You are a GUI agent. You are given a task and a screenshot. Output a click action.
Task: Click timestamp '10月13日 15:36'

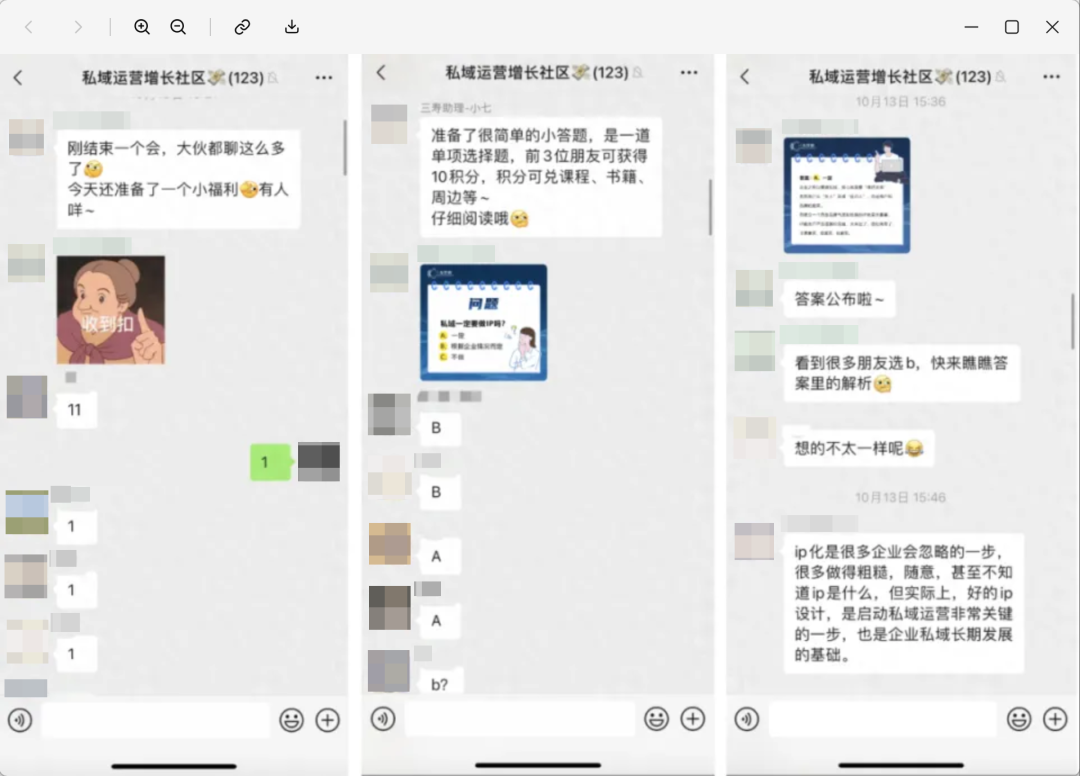[x=900, y=102]
